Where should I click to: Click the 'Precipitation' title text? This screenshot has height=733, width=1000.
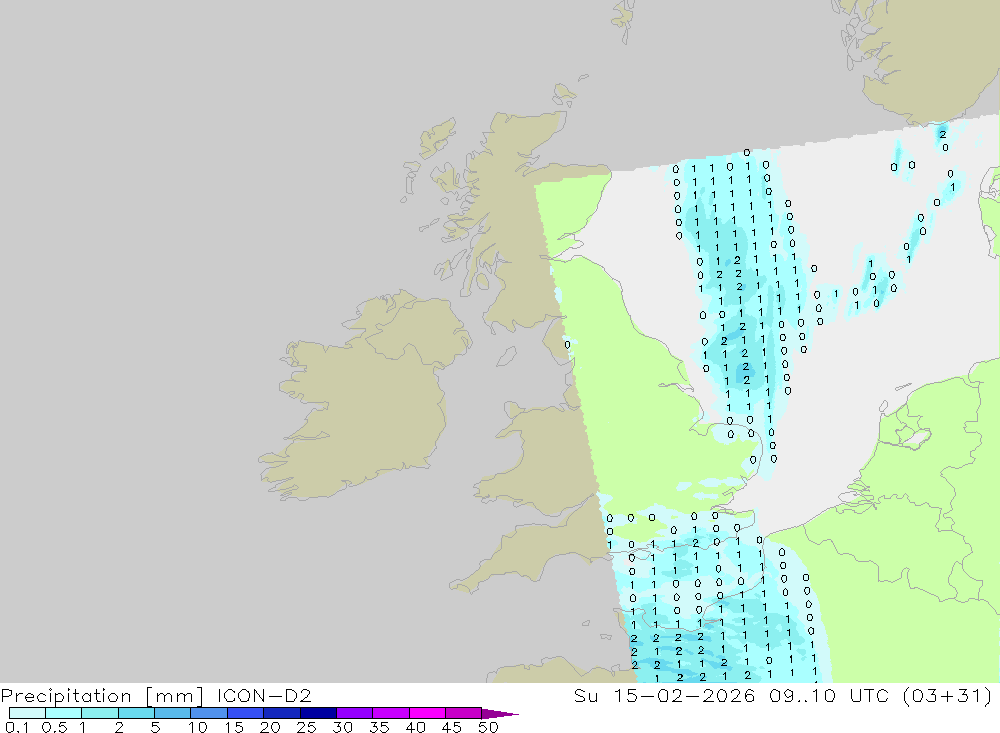coord(66,695)
